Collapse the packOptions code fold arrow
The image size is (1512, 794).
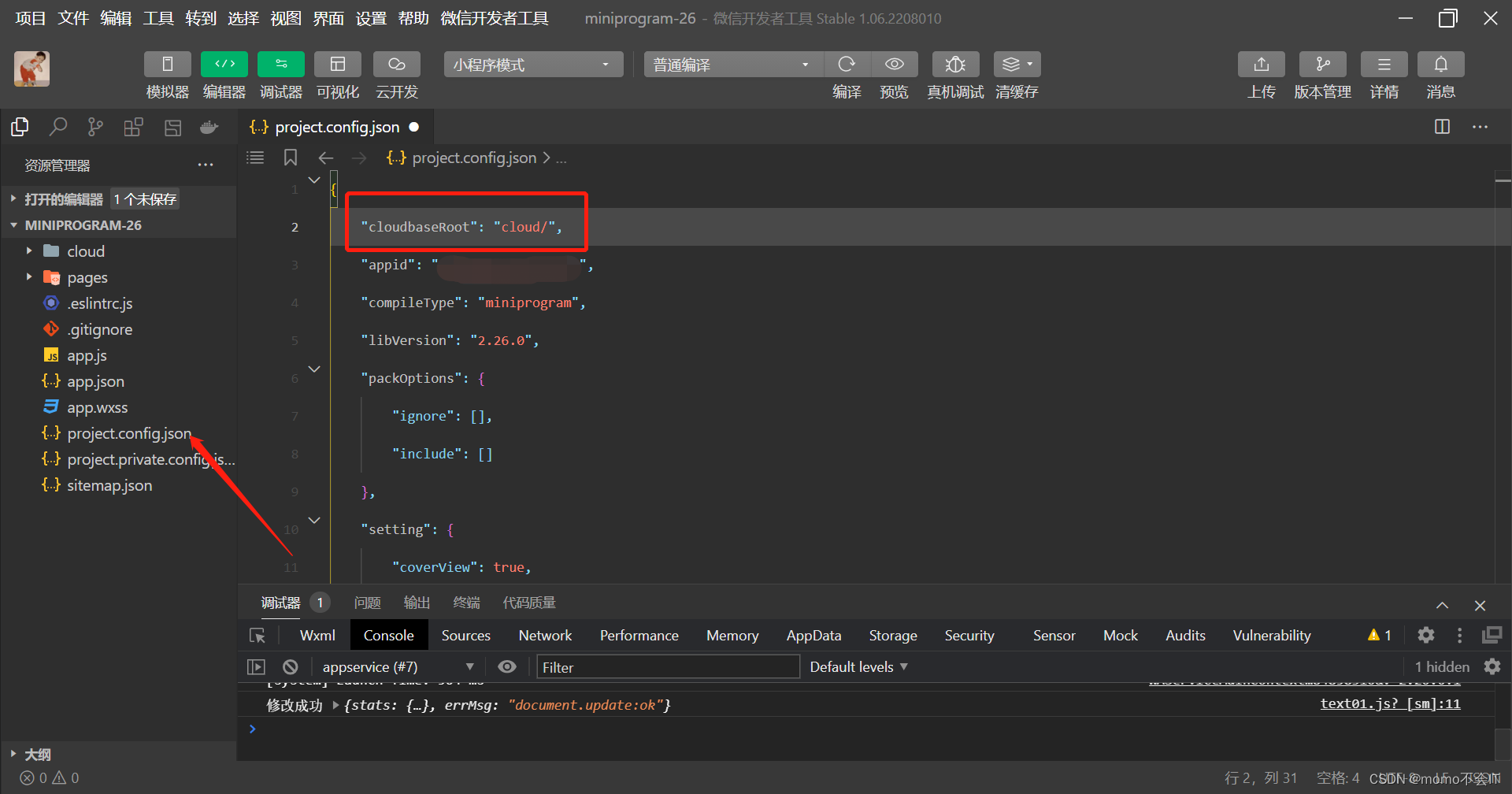[314, 369]
